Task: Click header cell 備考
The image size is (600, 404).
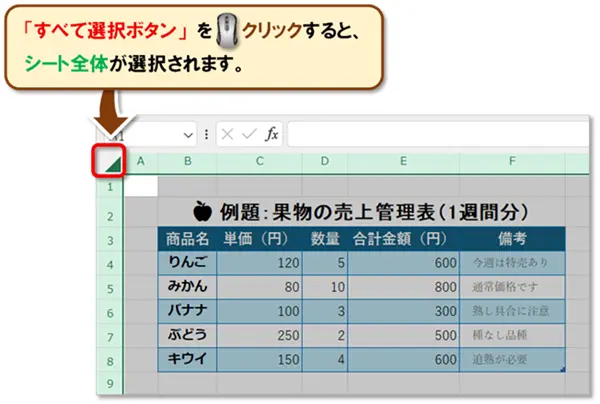Action: pos(512,239)
